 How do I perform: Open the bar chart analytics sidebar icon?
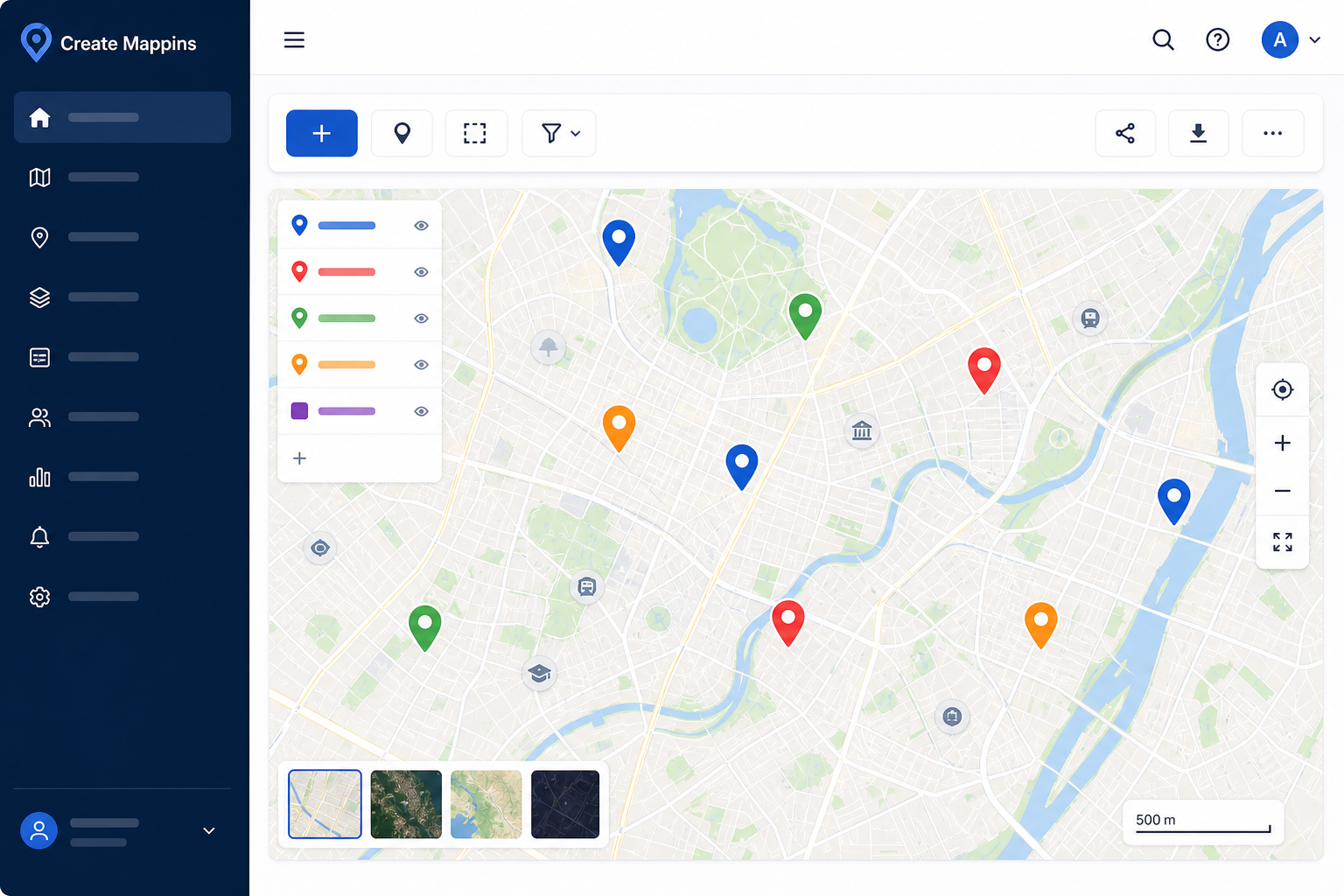click(x=39, y=477)
